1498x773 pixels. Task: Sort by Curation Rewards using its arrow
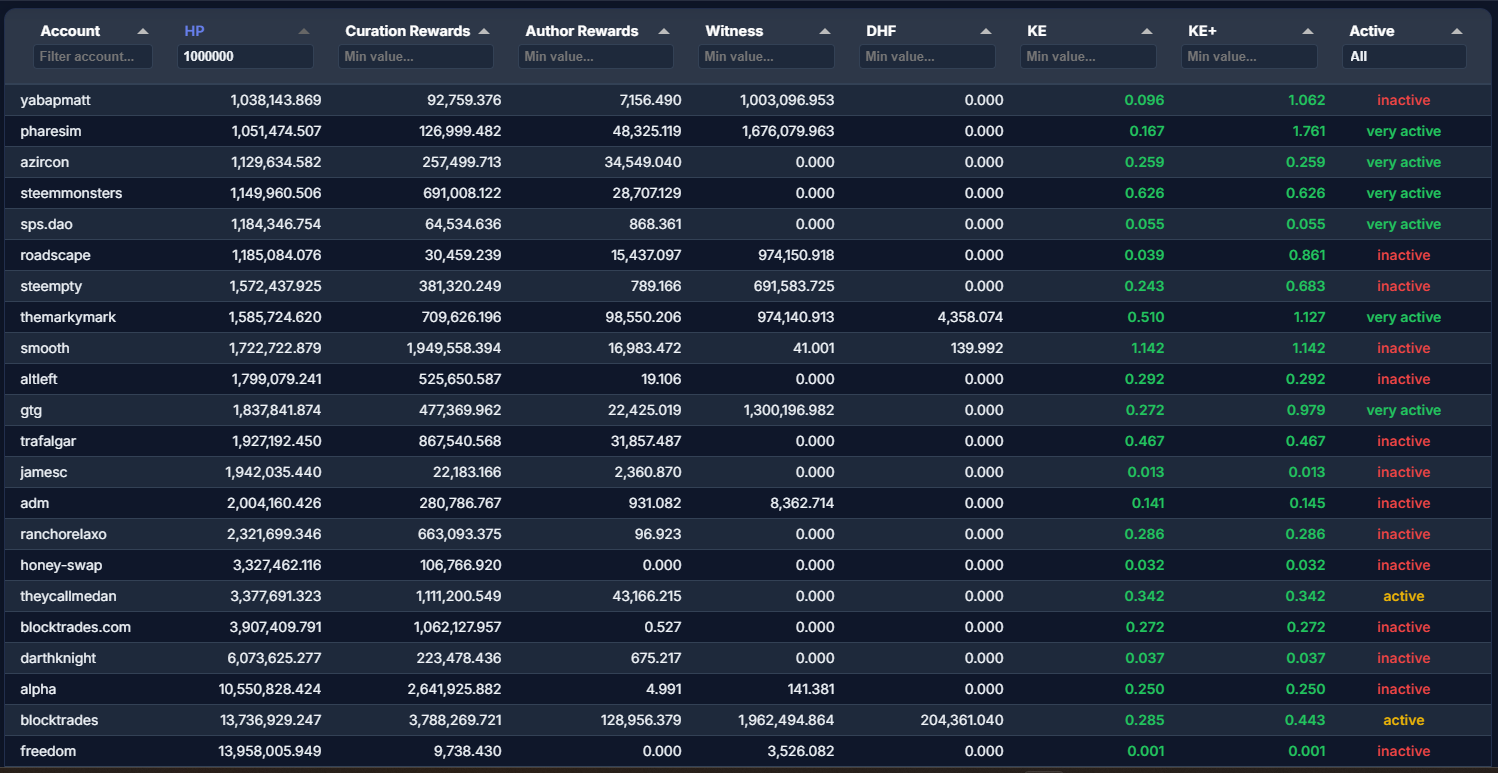[484, 32]
